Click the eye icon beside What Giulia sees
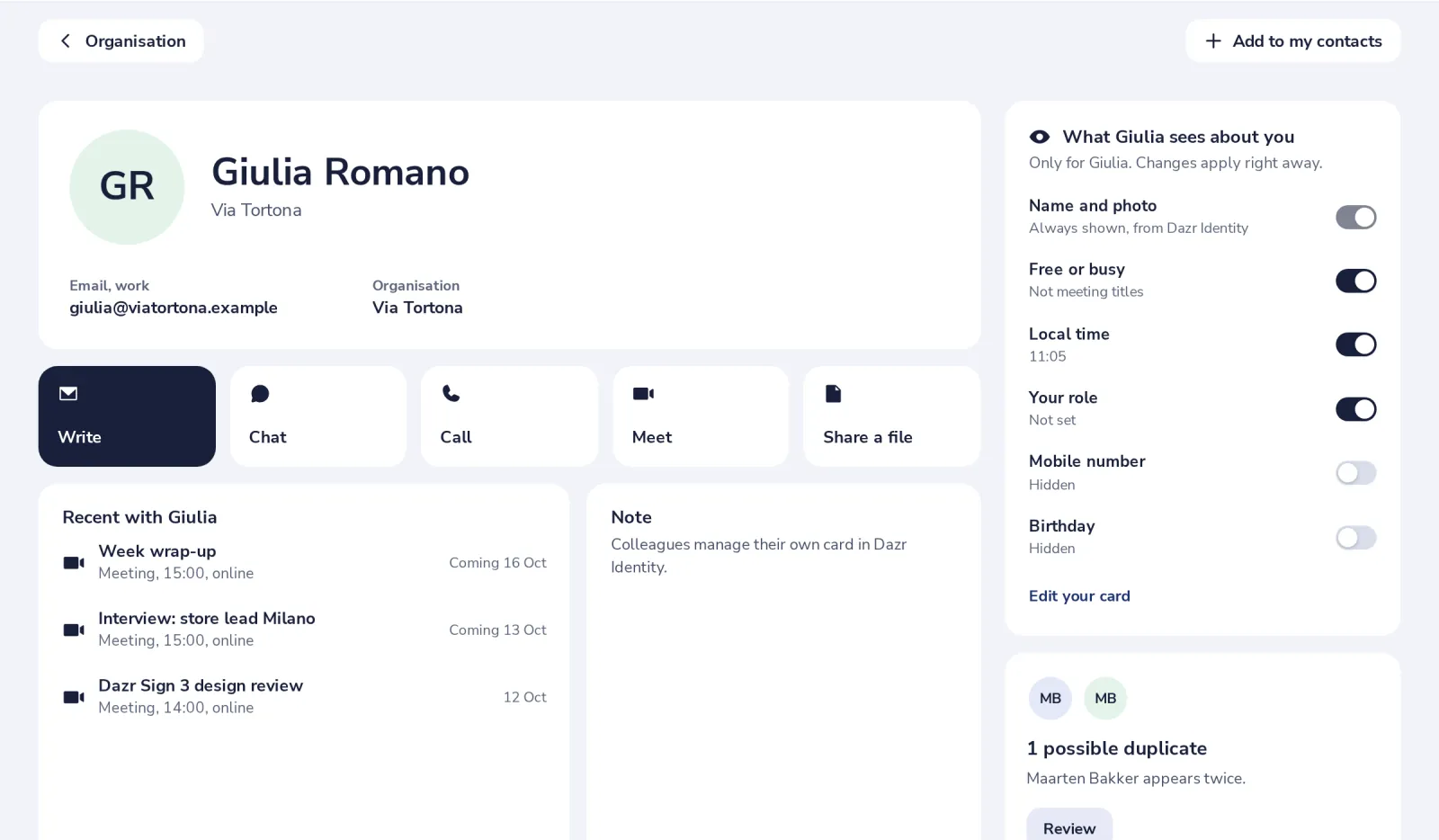 (x=1040, y=137)
